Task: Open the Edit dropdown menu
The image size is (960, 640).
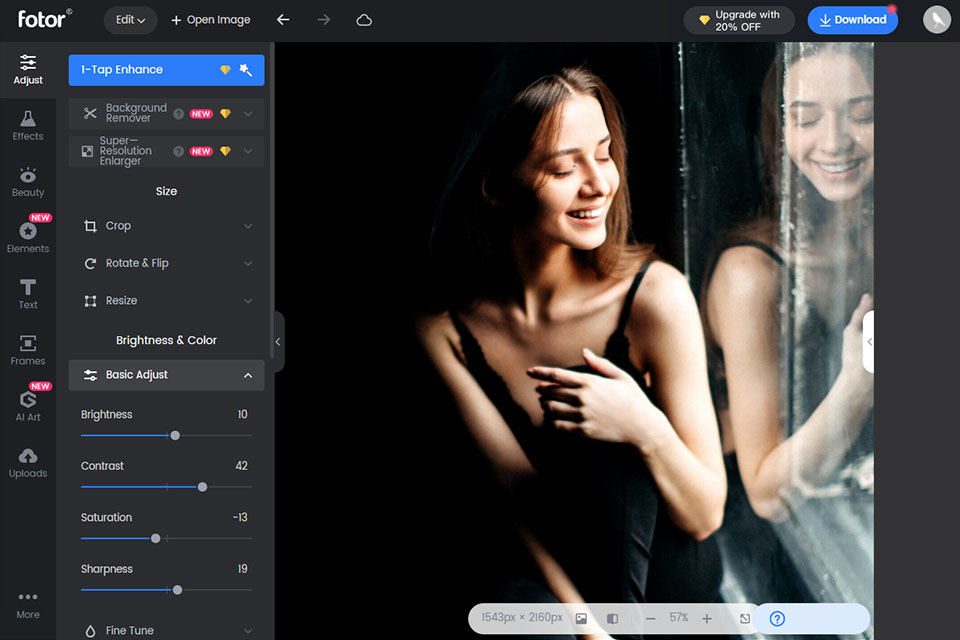Action: tap(130, 20)
